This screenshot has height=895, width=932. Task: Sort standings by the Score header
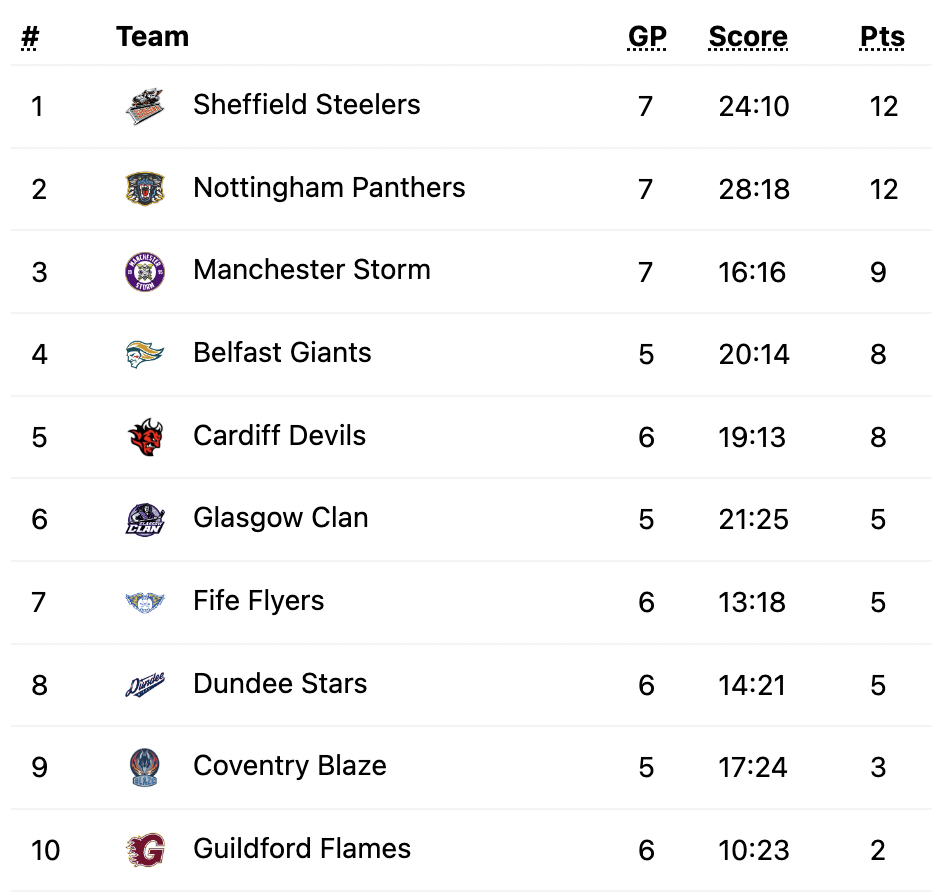pos(748,37)
